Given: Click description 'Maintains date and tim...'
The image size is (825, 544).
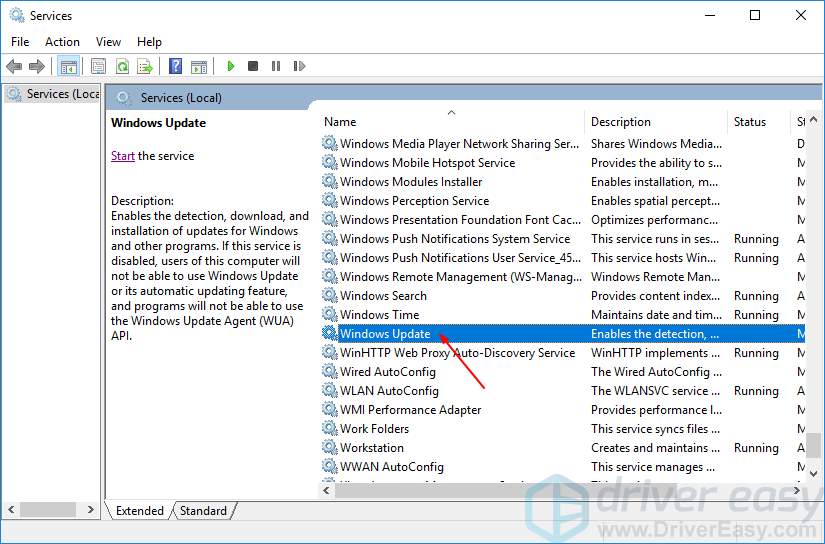Looking at the screenshot, I should (x=656, y=315).
